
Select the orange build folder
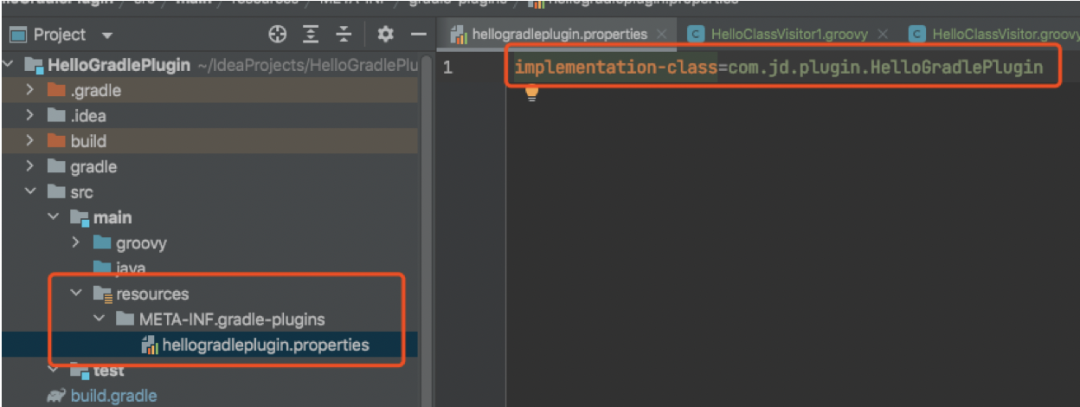(88, 141)
